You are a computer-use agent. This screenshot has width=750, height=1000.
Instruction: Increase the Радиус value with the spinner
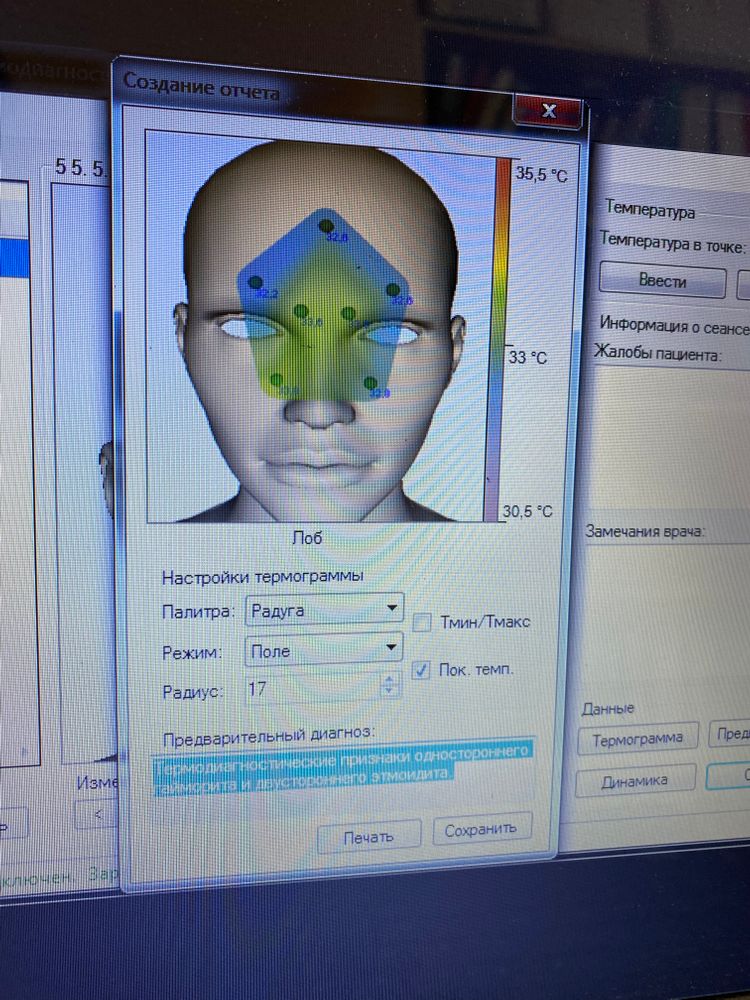pos(390,680)
